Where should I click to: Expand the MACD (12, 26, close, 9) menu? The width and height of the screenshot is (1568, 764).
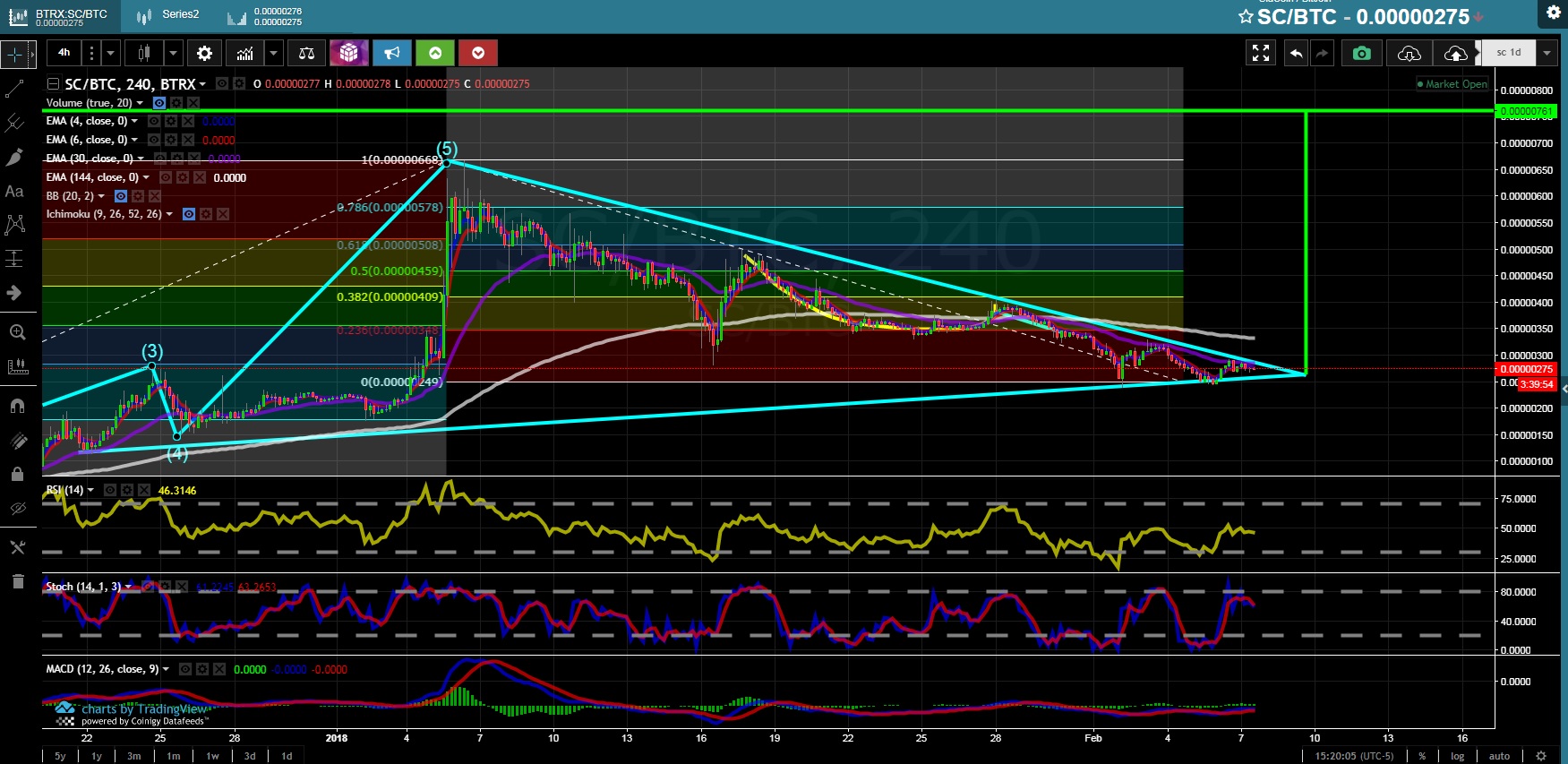[166, 669]
